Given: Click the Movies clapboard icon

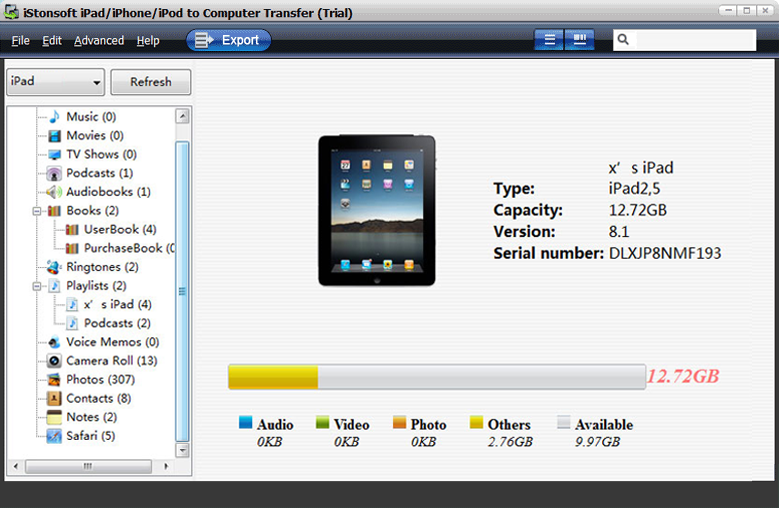Looking at the screenshot, I should [x=54, y=136].
